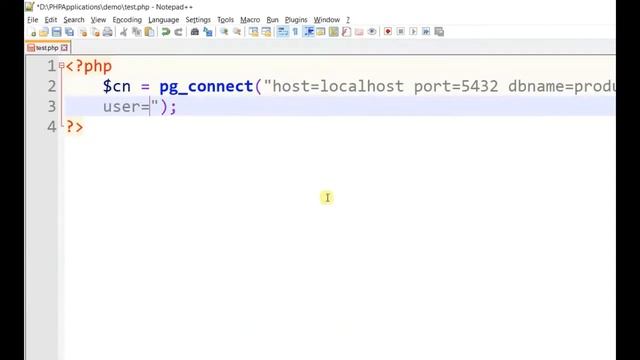Screen dimensions: 640x360
Task: Open the Window menu
Action: click(x=327, y=20)
